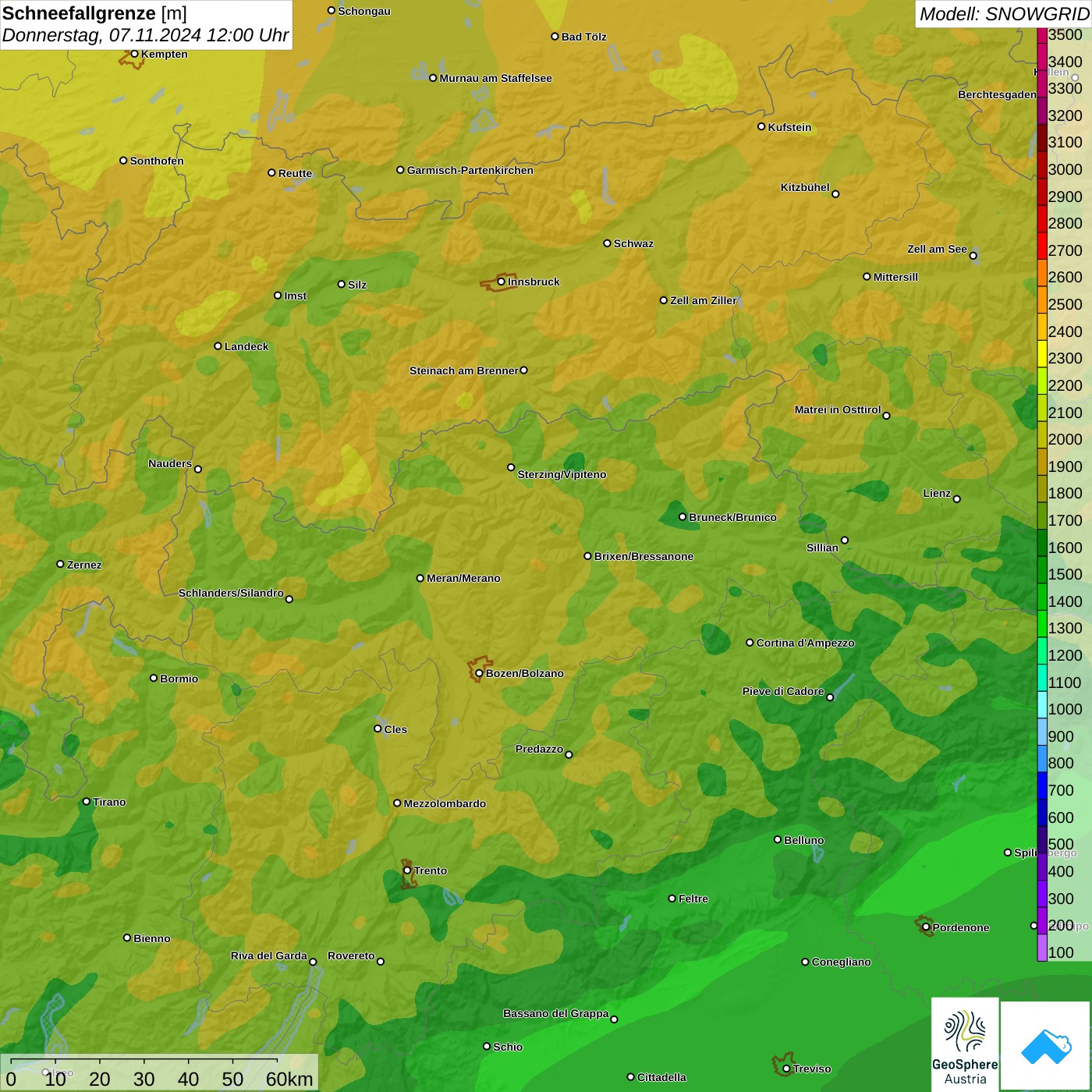
Task: Click the Feltre city marker dot
Action: (x=672, y=899)
